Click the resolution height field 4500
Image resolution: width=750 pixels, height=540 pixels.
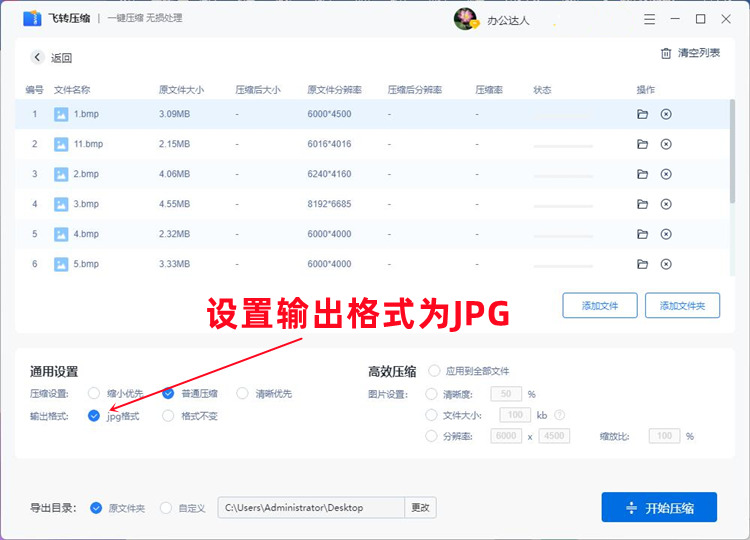(x=554, y=436)
